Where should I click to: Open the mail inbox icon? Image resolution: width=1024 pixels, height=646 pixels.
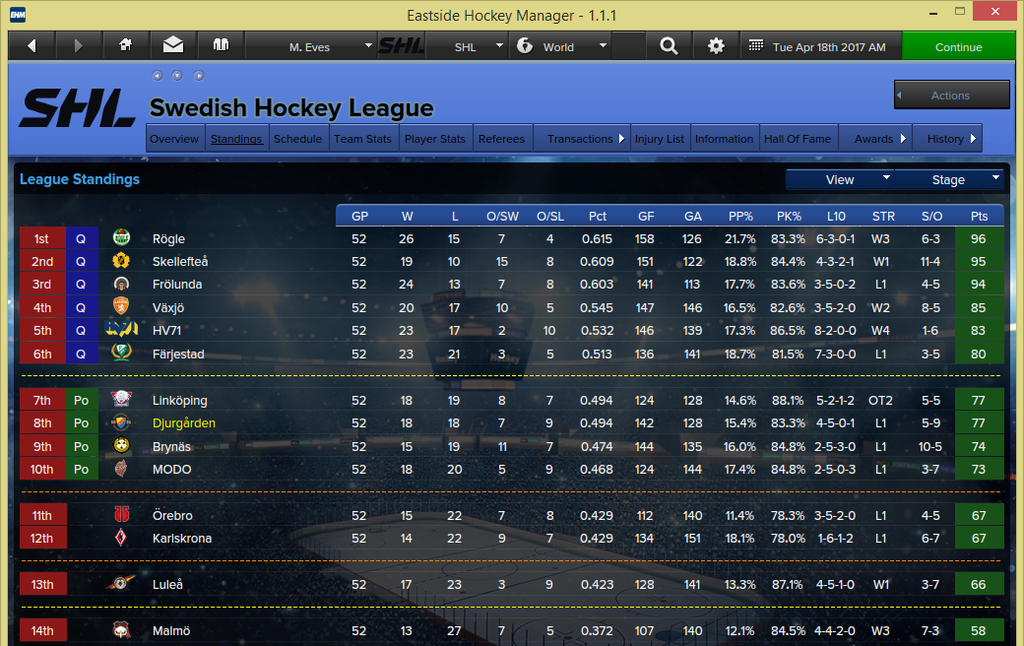pos(173,45)
